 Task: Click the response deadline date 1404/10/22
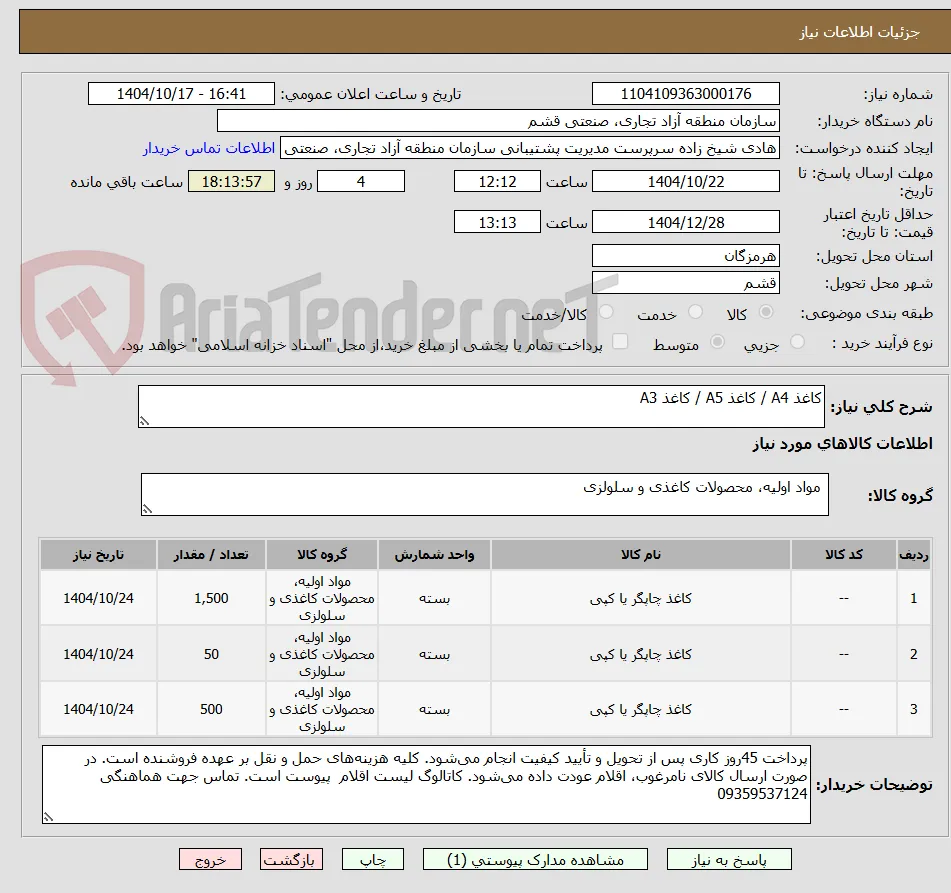(x=685, y=181)
